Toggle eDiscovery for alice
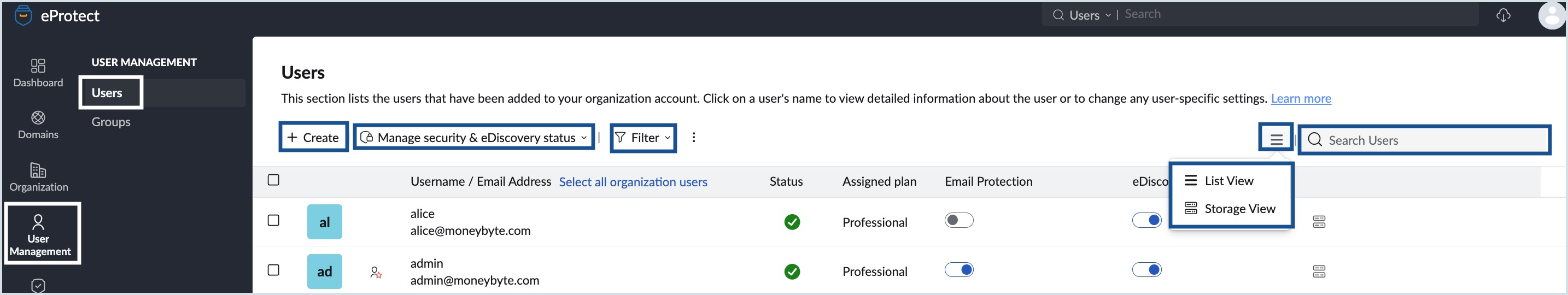 1147,220
